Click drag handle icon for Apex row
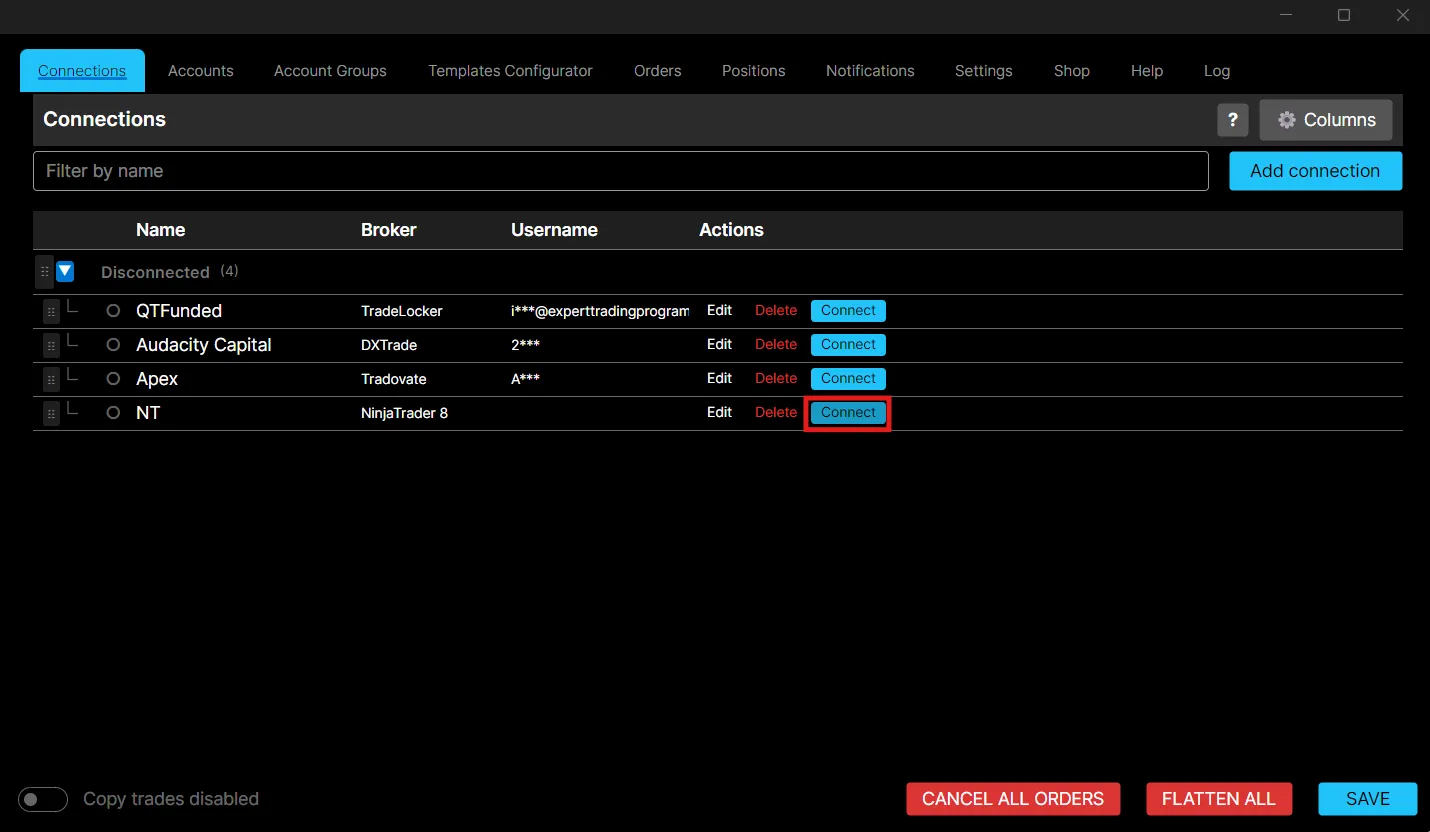This screenshot has width=1430, height=832. 51,380
